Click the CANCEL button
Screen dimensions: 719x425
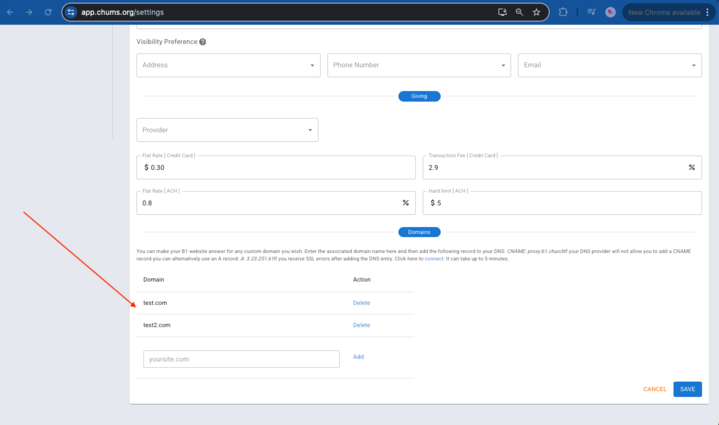click(654, 389)
